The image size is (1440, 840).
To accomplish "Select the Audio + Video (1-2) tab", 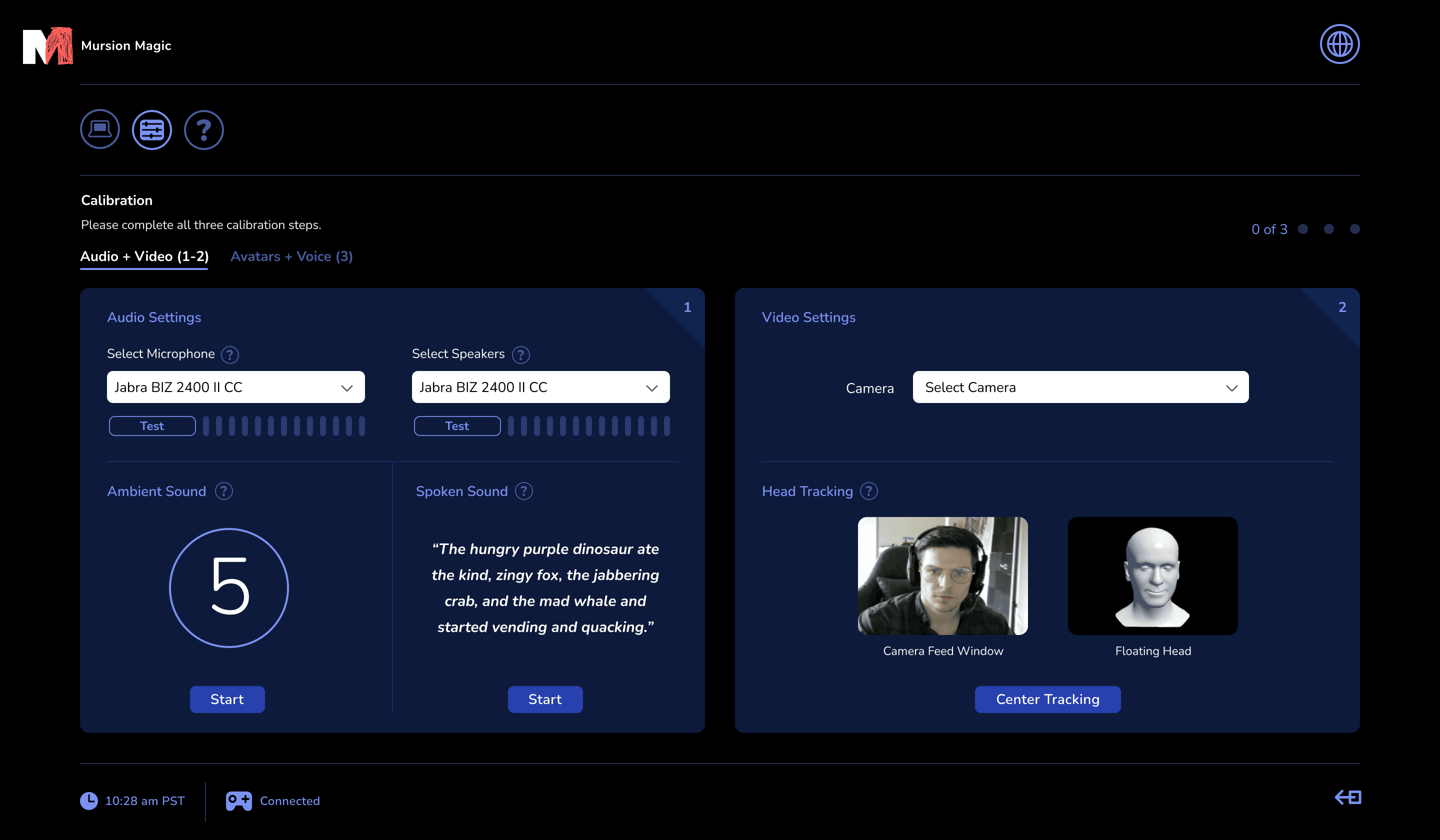I will click(x=144, y=256).
